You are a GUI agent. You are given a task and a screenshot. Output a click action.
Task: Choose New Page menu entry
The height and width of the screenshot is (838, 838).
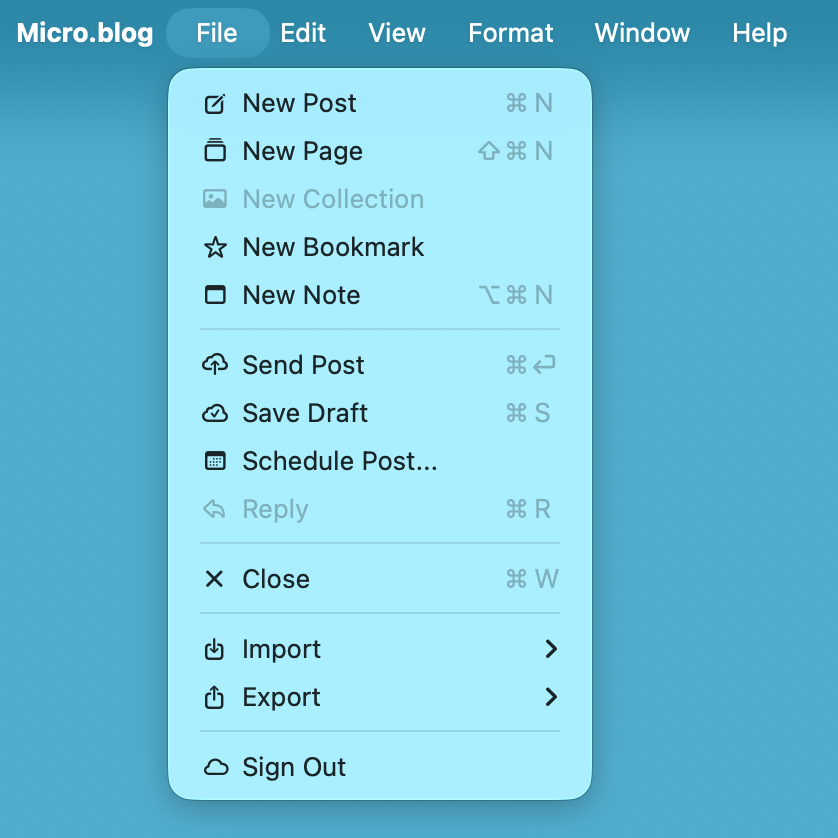[x=380, y=151]
